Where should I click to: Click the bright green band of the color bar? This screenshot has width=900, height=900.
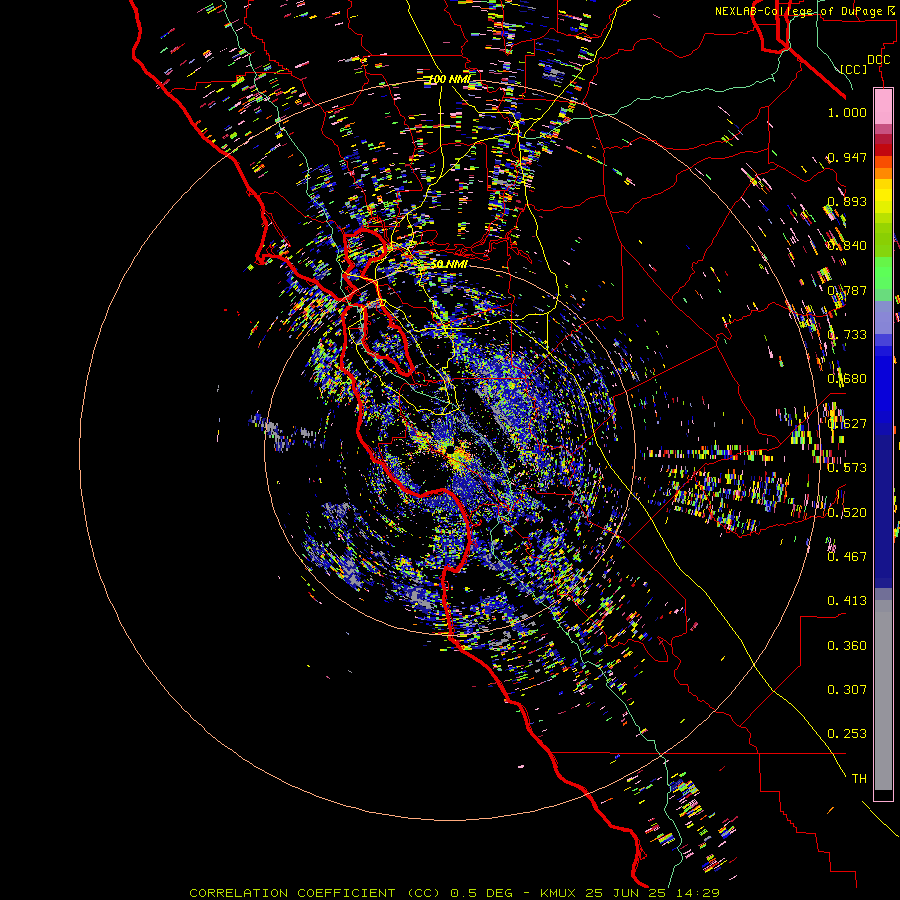pyautogui.click(x=883, y=272)
